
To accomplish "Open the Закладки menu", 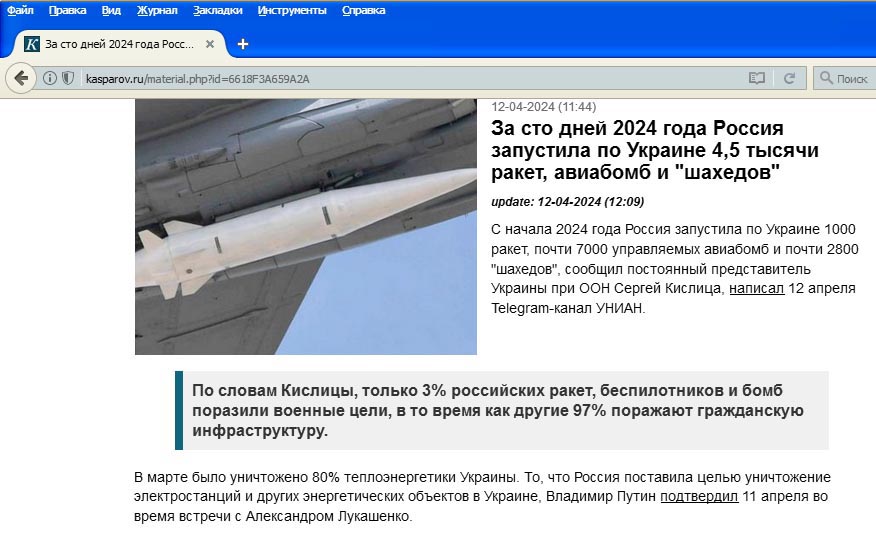I will 218,10.
